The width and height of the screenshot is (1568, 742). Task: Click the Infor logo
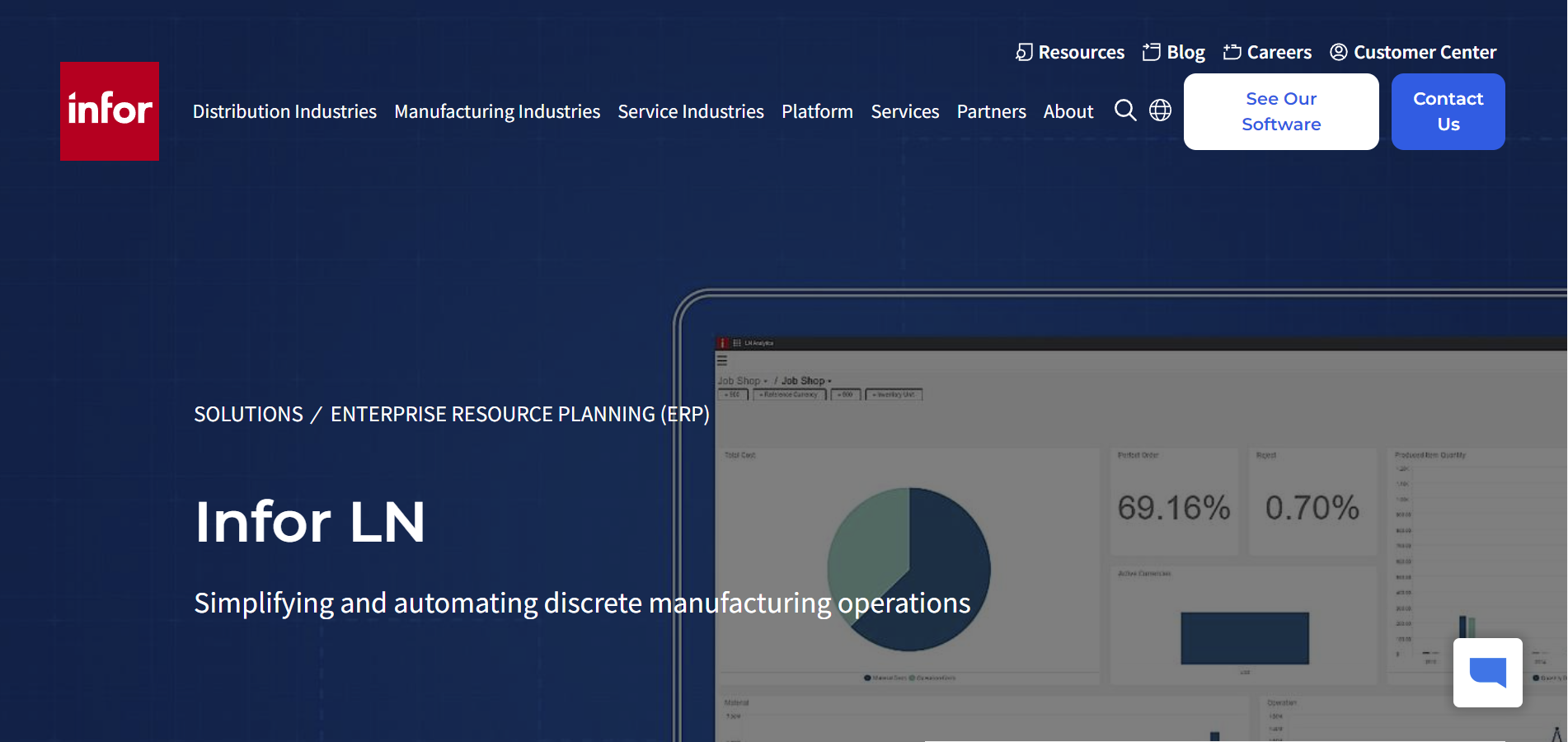pos(110,111)
